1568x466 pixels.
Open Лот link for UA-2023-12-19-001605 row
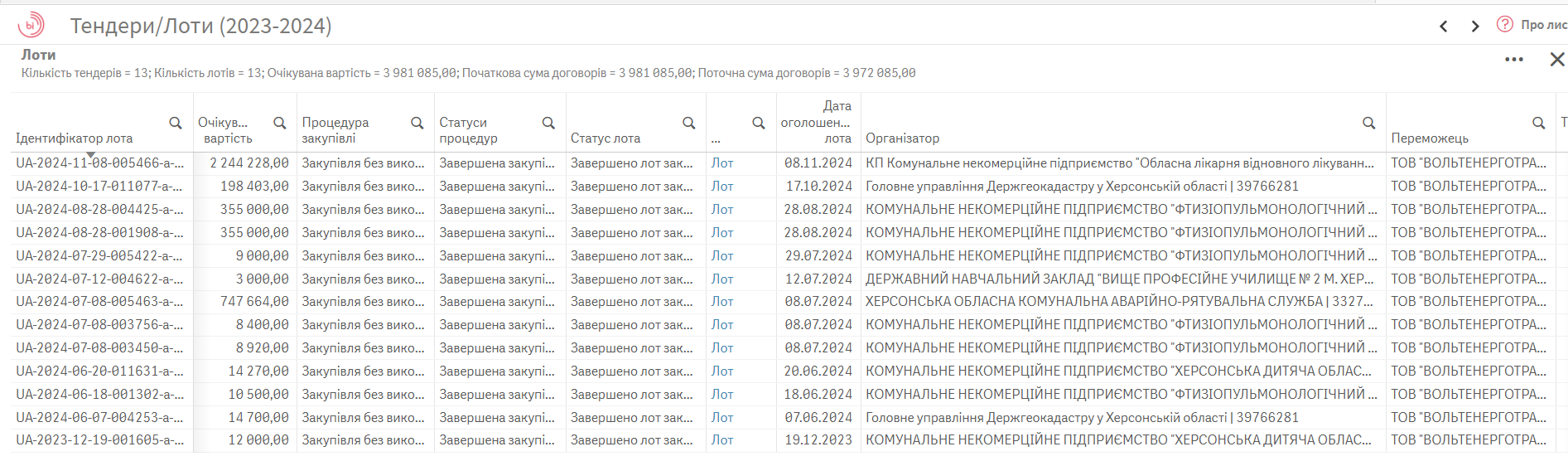722,440
